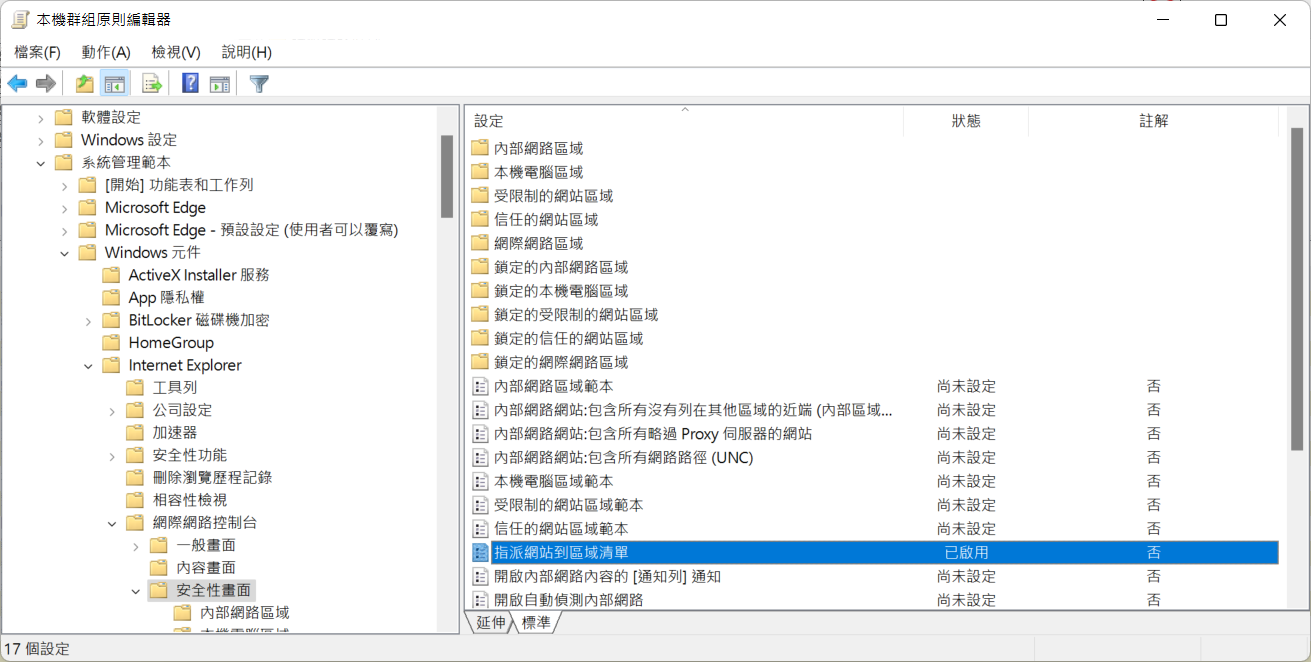Sort by the 狀態 column header
1311x662 pixels.
(x=965, y=121)
